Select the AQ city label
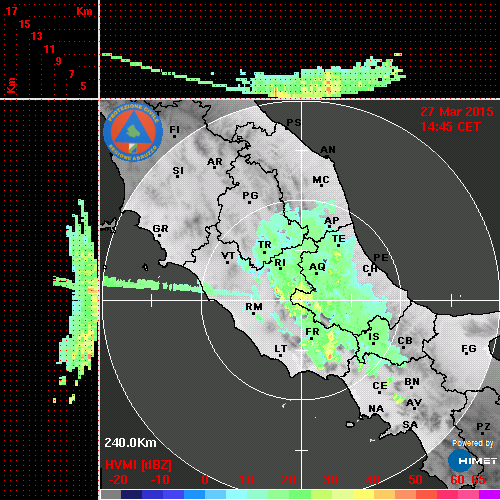Screen dimensions: 500x500 [x=317, y=267]
